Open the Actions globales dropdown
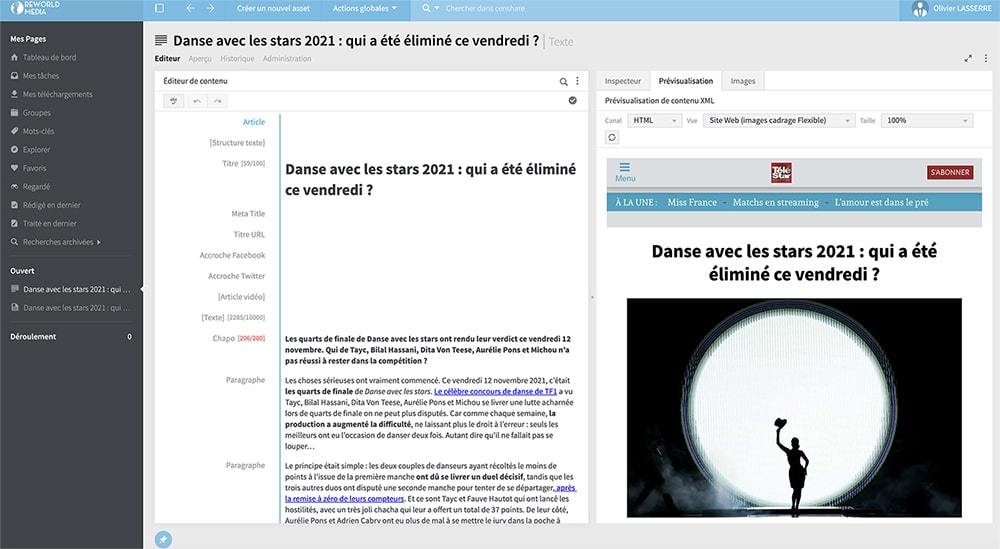 (x=364, y=8)
